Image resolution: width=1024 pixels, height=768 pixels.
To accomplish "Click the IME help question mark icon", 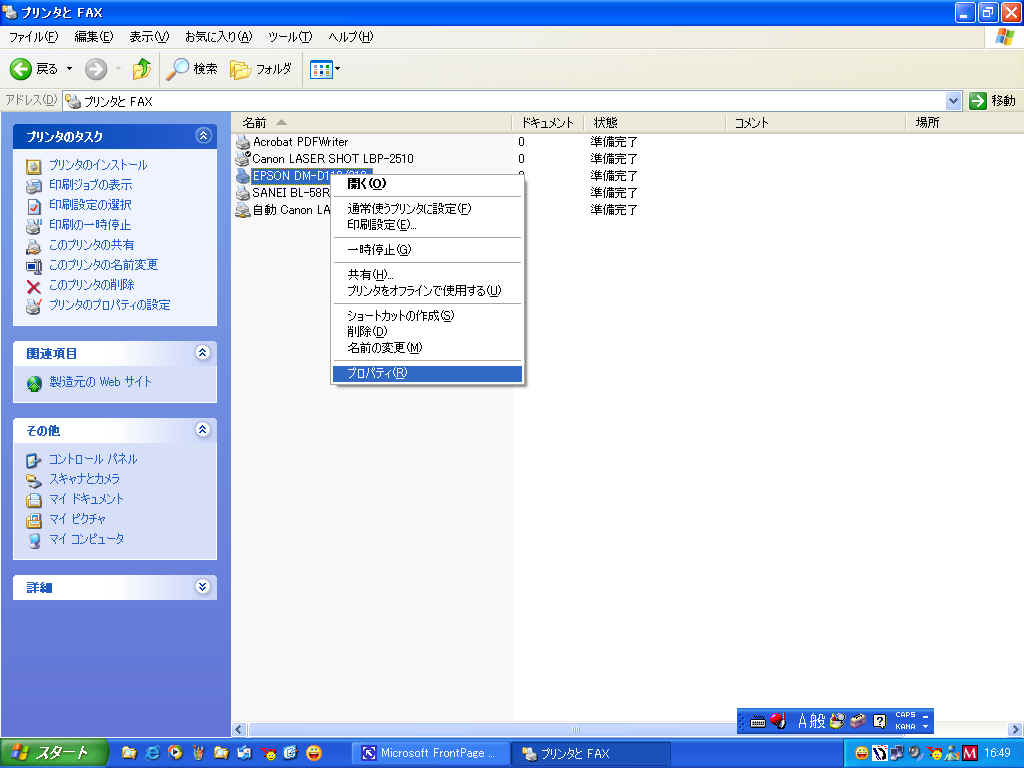I will [x=879, y=721].
